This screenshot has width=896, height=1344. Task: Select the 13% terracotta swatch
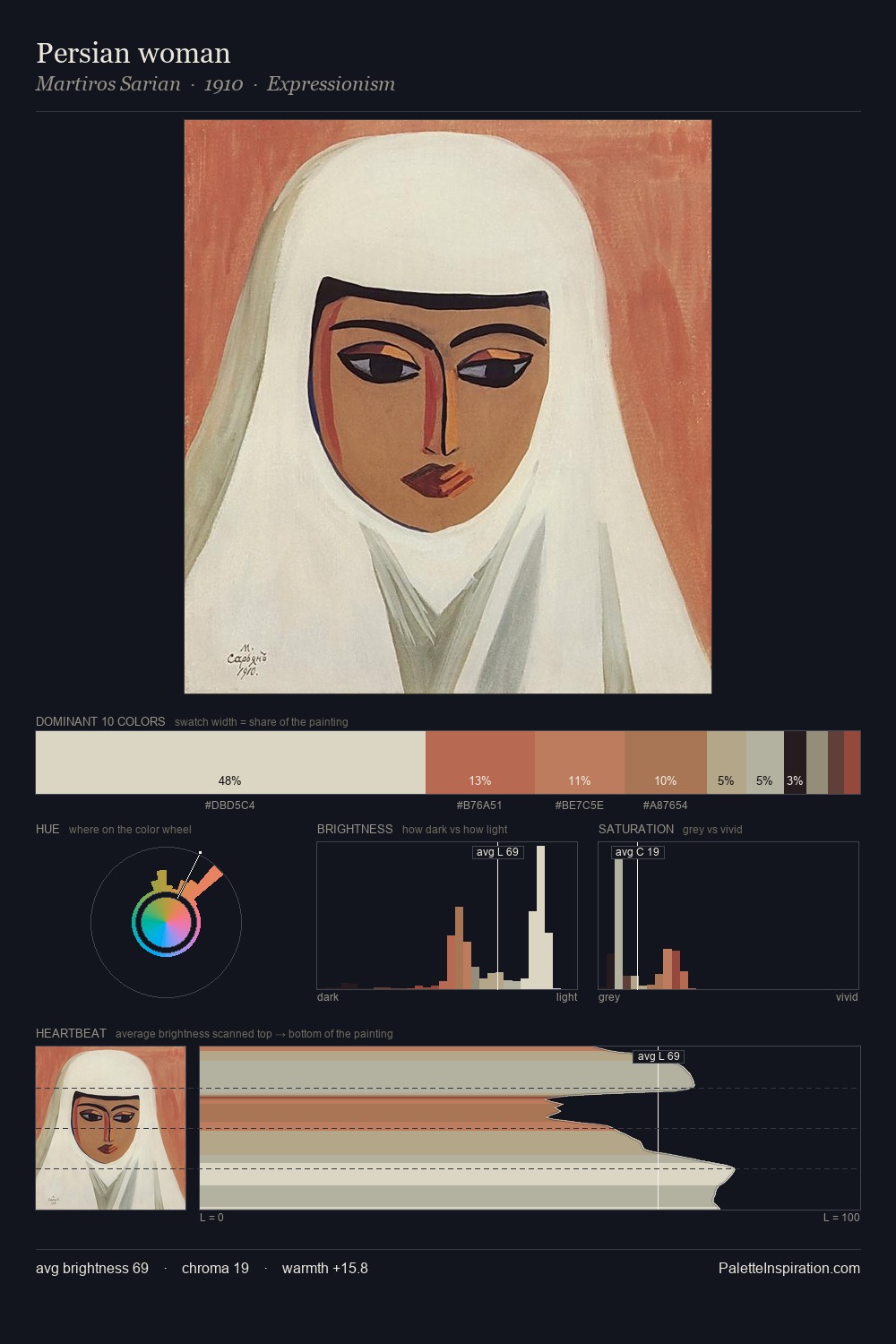[x=480, y=762]
